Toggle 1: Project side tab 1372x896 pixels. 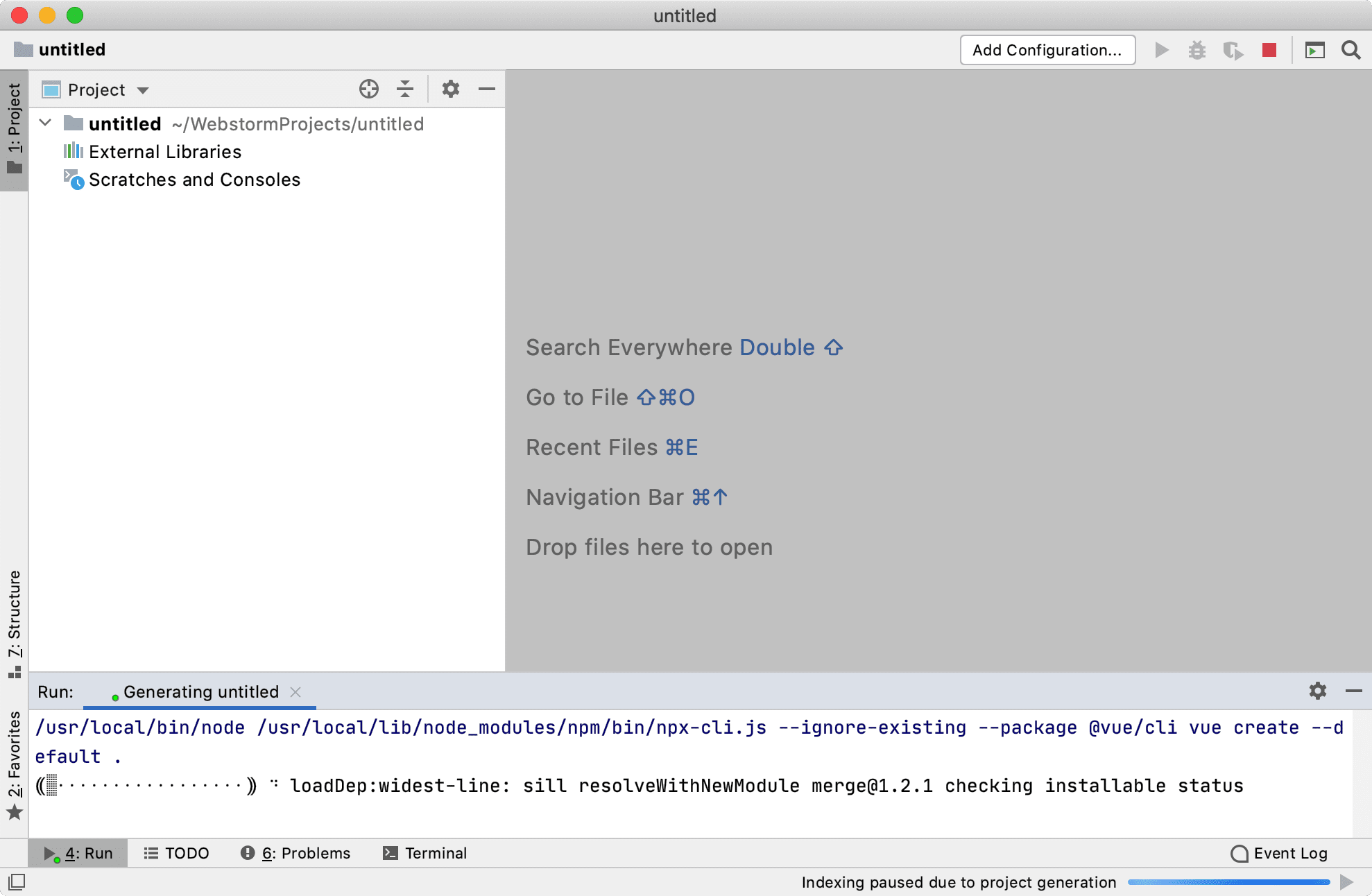[14, 129]
